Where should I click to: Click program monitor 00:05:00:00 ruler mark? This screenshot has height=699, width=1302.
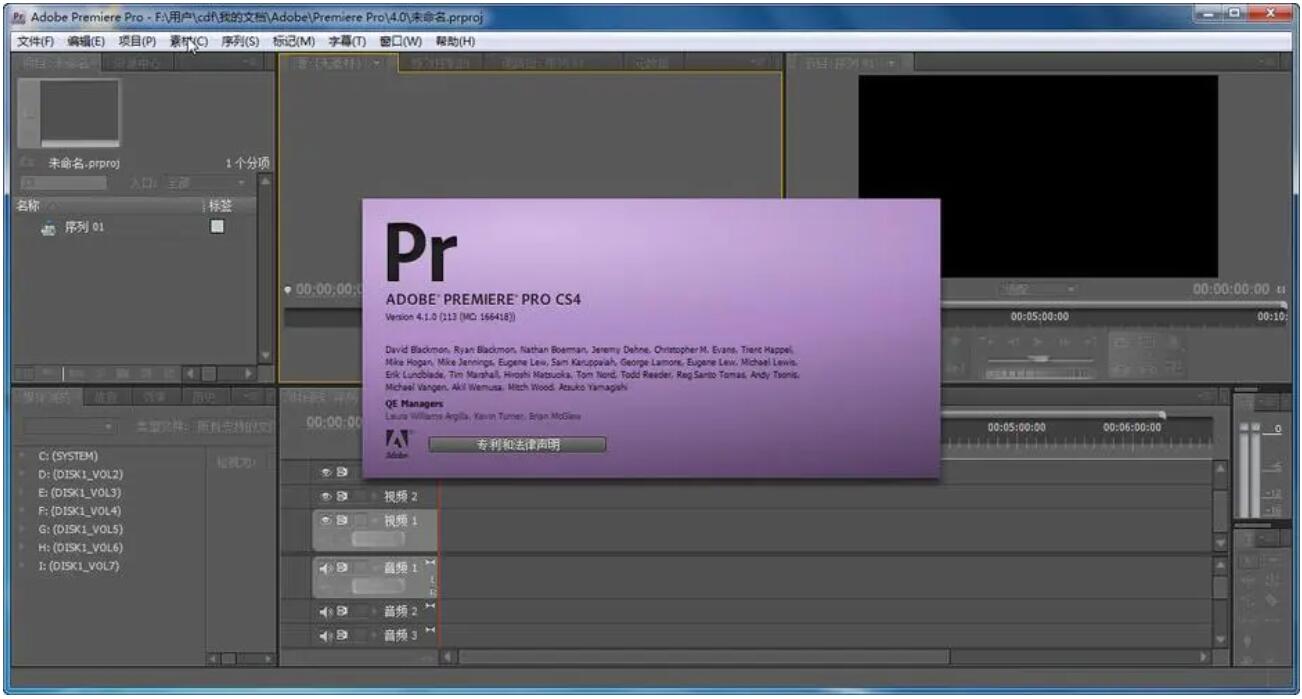click(x=1039, y=316)
